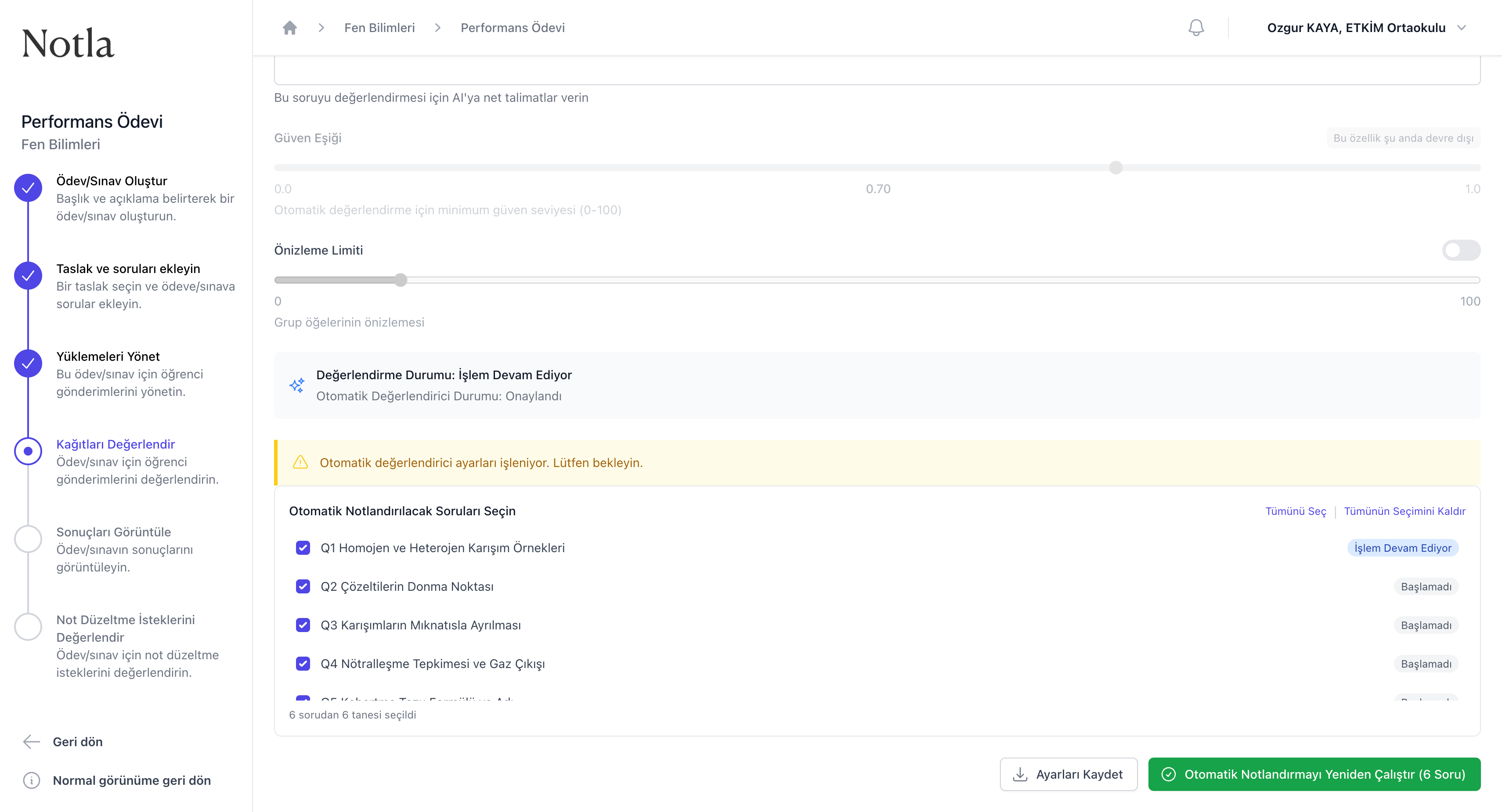Image resolution: width=1502 pixels, height=812 pixels.
Task: Click 'Bu özellik şu anda devre dışı' label
Action: pyautogui.click(x=1404, y=138)
